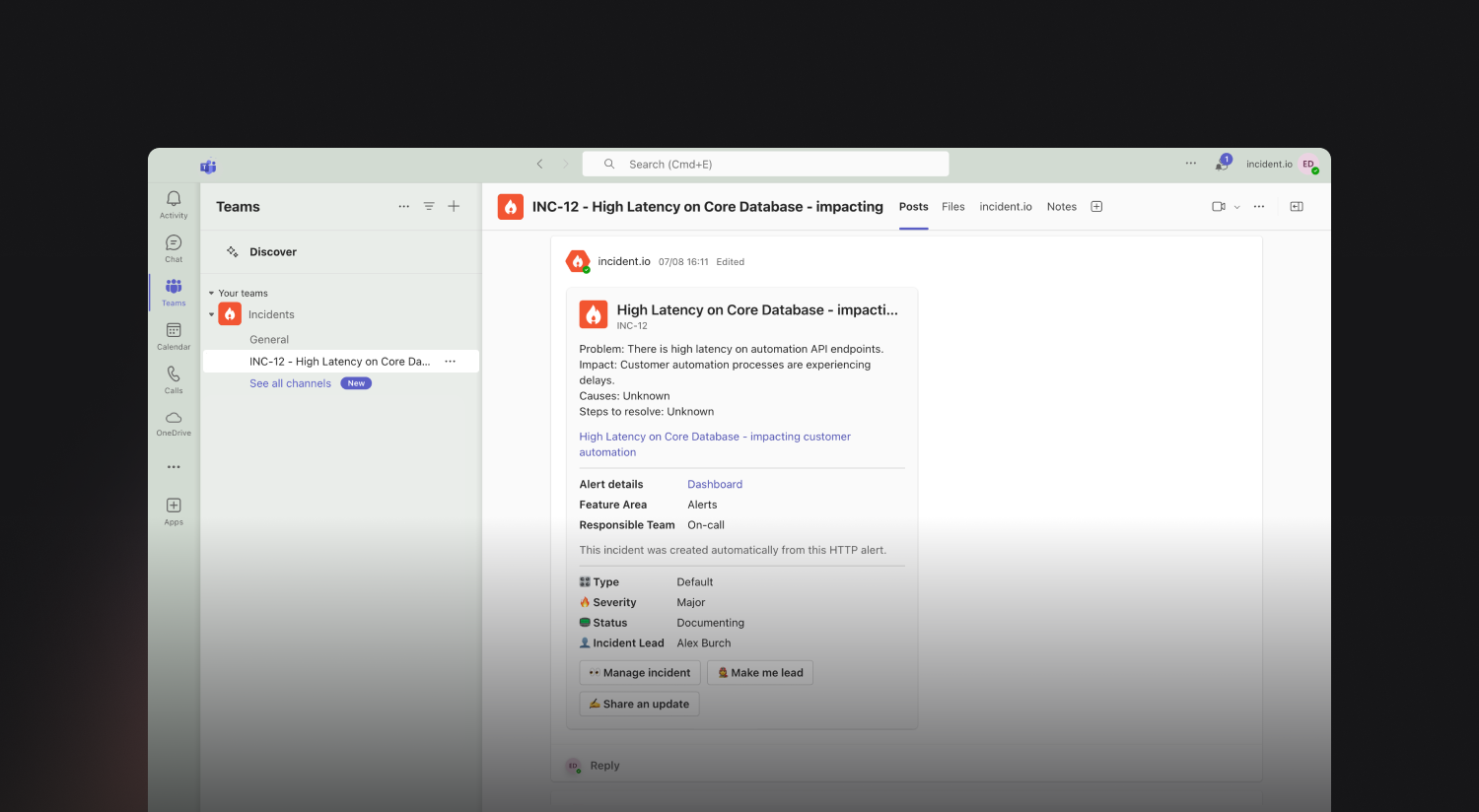Click the filter teams icon

(x=429, y=206)
